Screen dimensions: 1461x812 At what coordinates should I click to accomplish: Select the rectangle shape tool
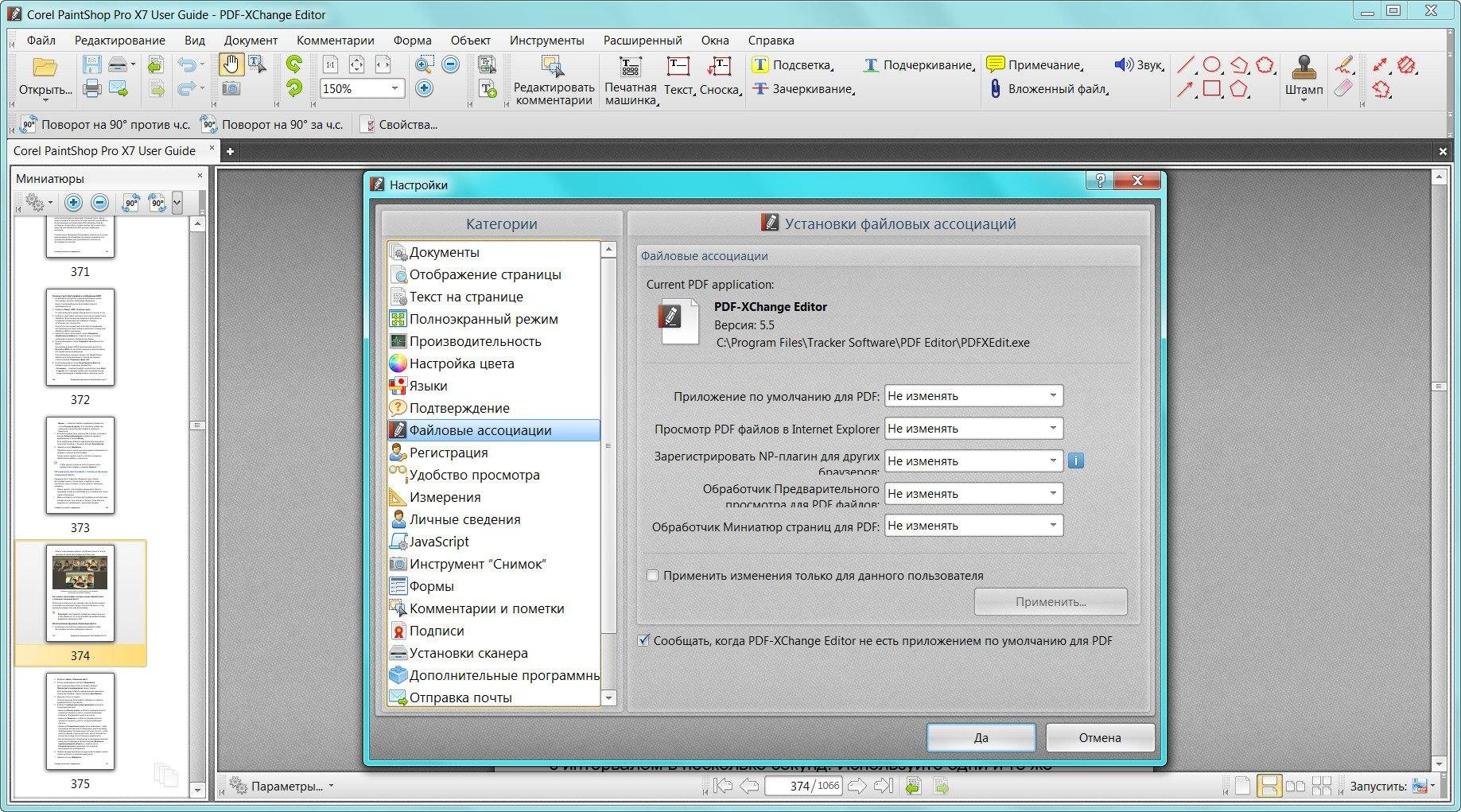click(1212, 89)
